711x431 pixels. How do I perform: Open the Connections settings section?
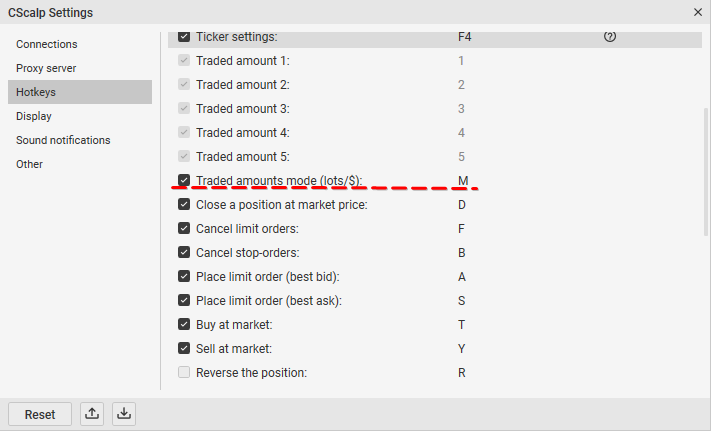tap(47, 44)
